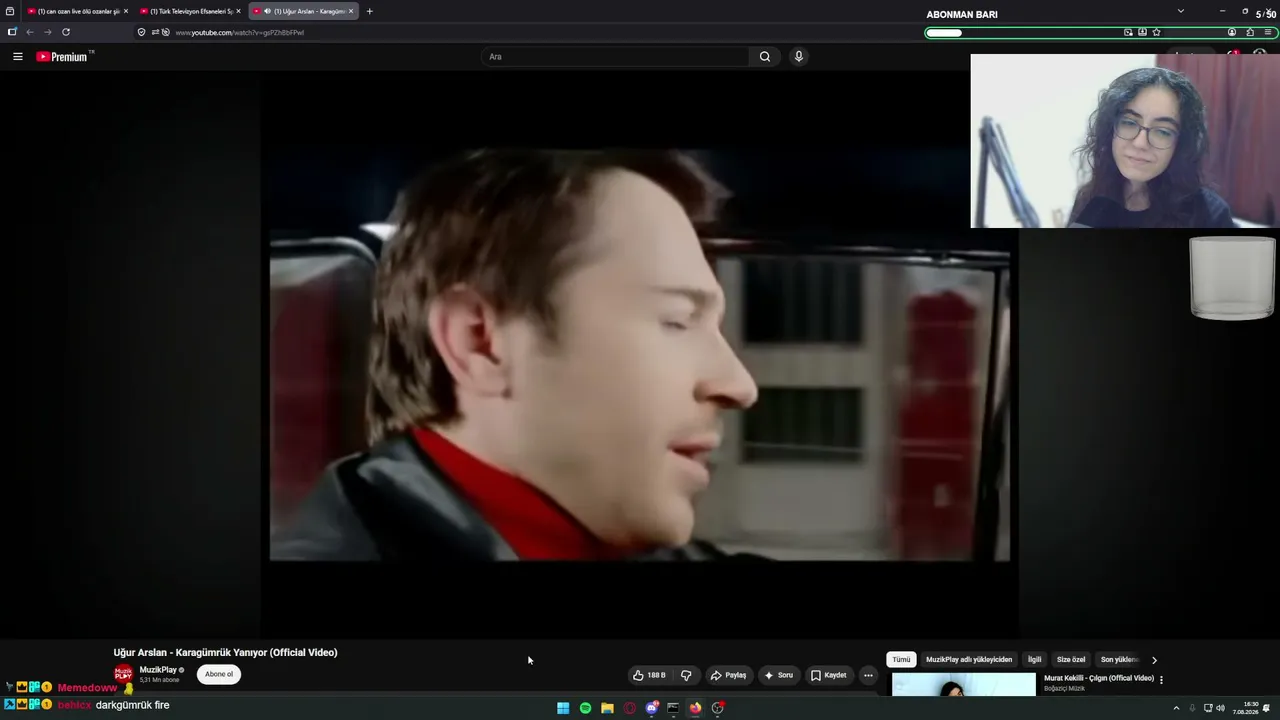Expand the tab list dropdown chevron
The width and height of the screenshot is (1280, 720).
pyautogui.click(x=1180, y=11)
